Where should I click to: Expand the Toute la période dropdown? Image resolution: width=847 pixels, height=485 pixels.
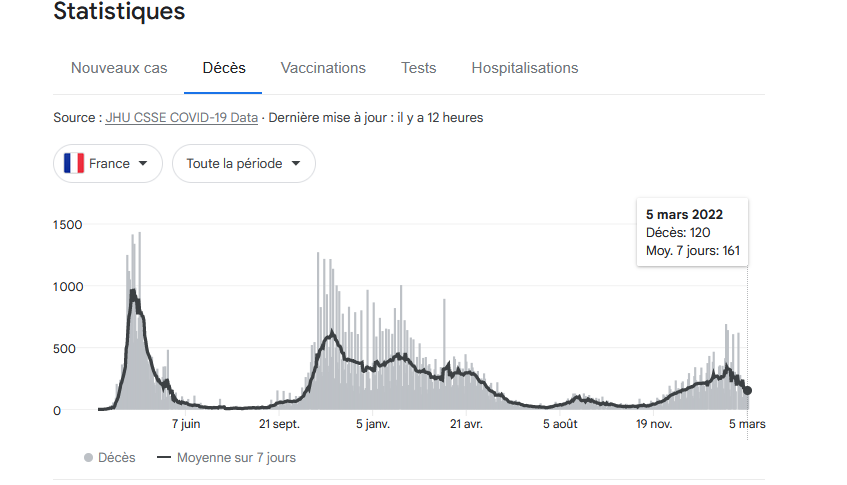[x=243, y=164]
